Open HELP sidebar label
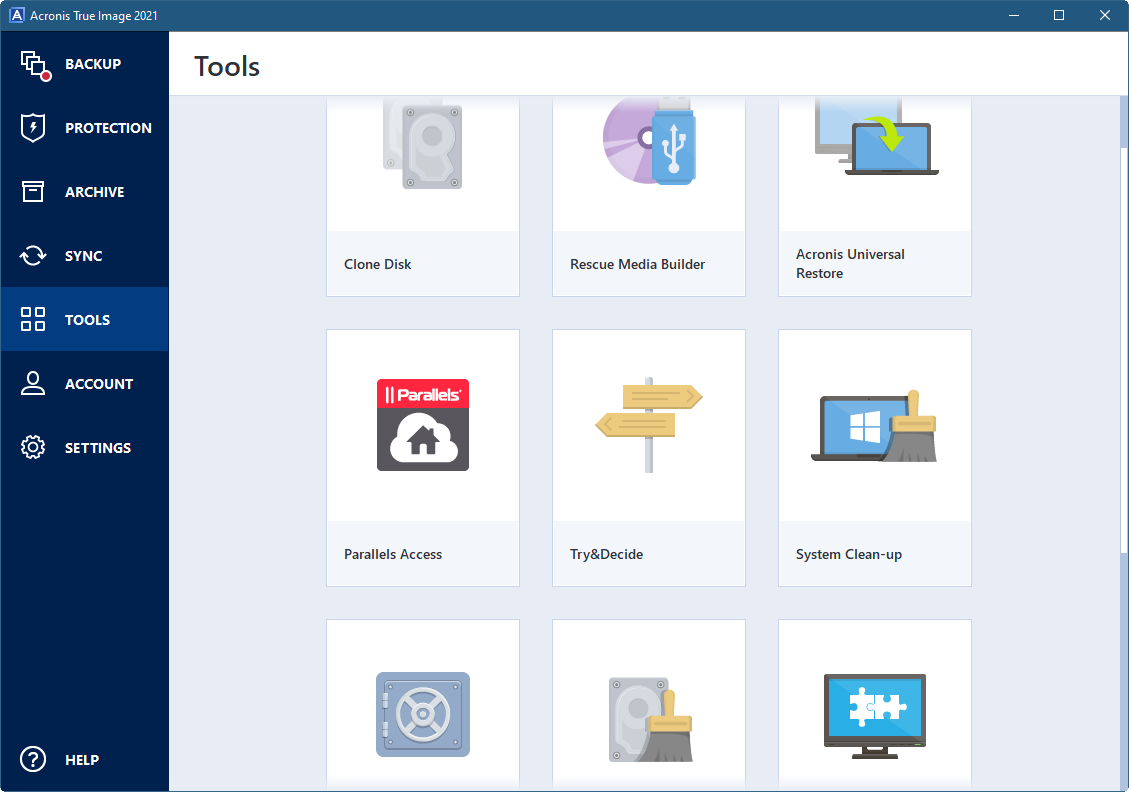Screen dimensions: 1129x792 (82, 760)
